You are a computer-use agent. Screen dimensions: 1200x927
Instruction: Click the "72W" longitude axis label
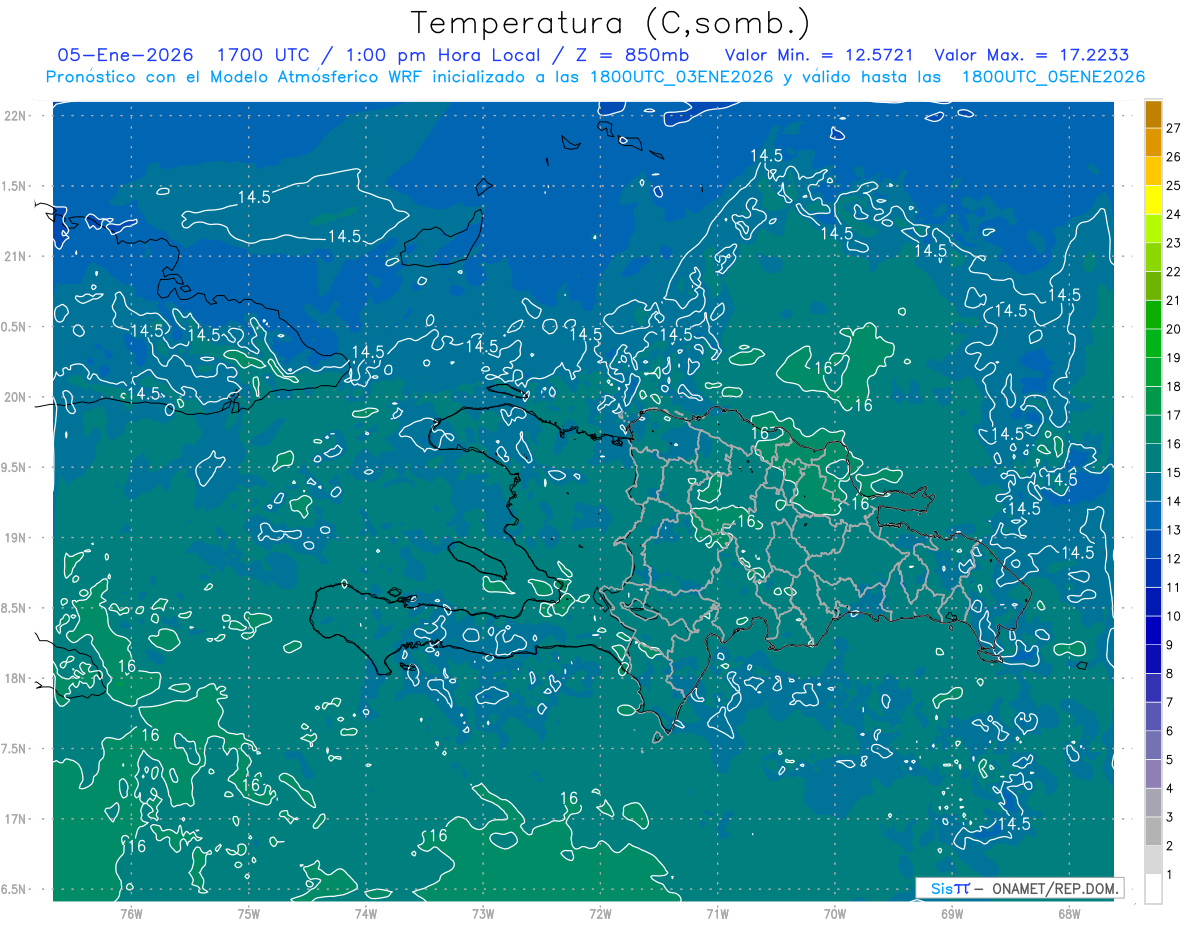click(x=600, y=913)
